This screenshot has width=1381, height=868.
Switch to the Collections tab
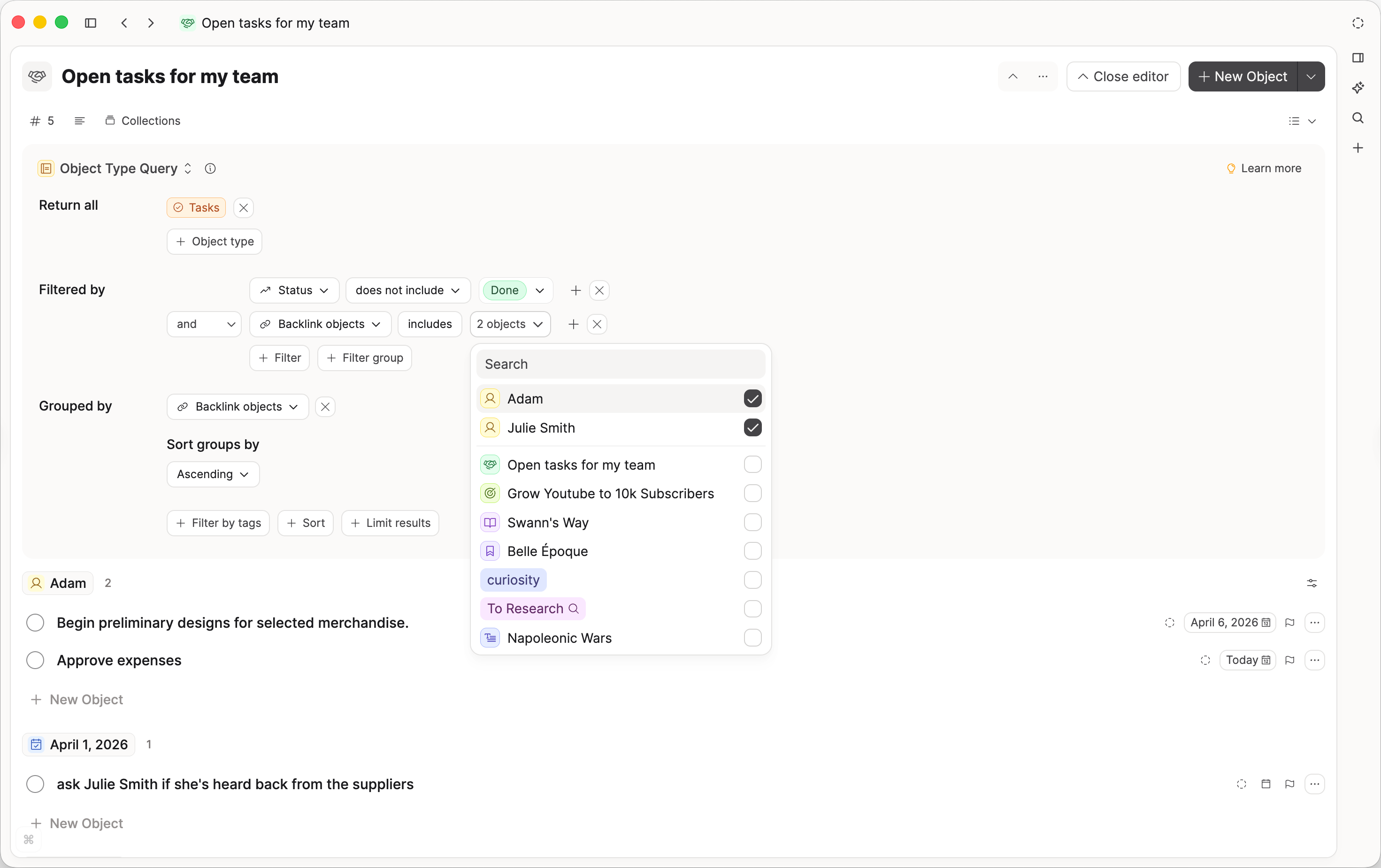pyautogui.click(x=143, y=121)
